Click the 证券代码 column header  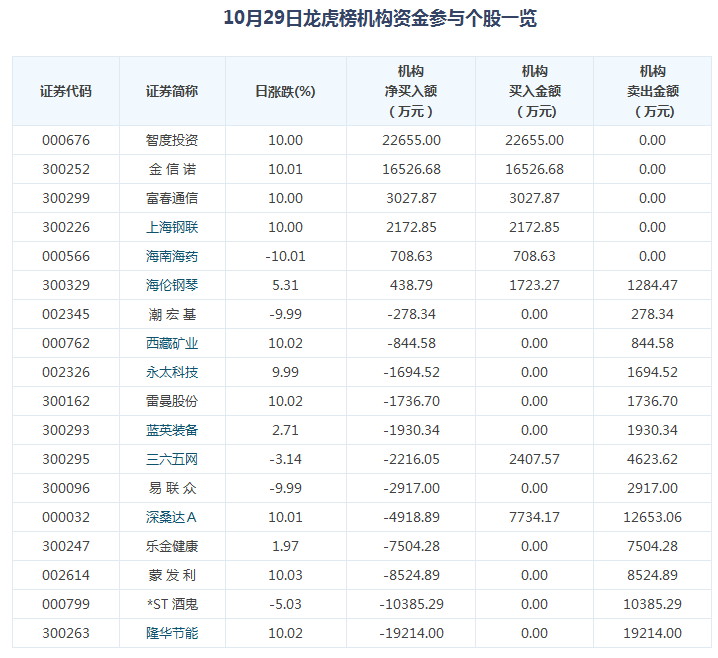[x=66, y=91]
